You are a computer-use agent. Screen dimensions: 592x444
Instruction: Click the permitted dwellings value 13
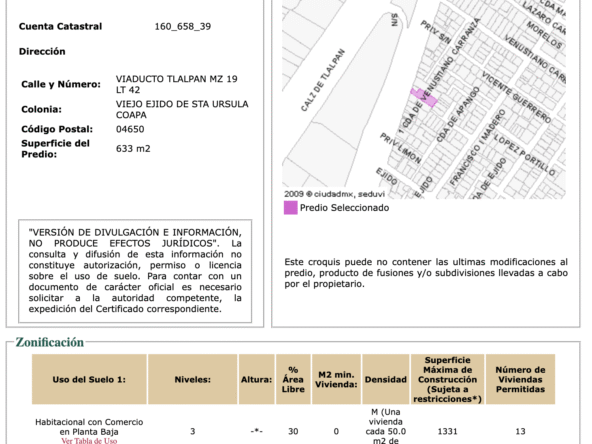point(520,431)
